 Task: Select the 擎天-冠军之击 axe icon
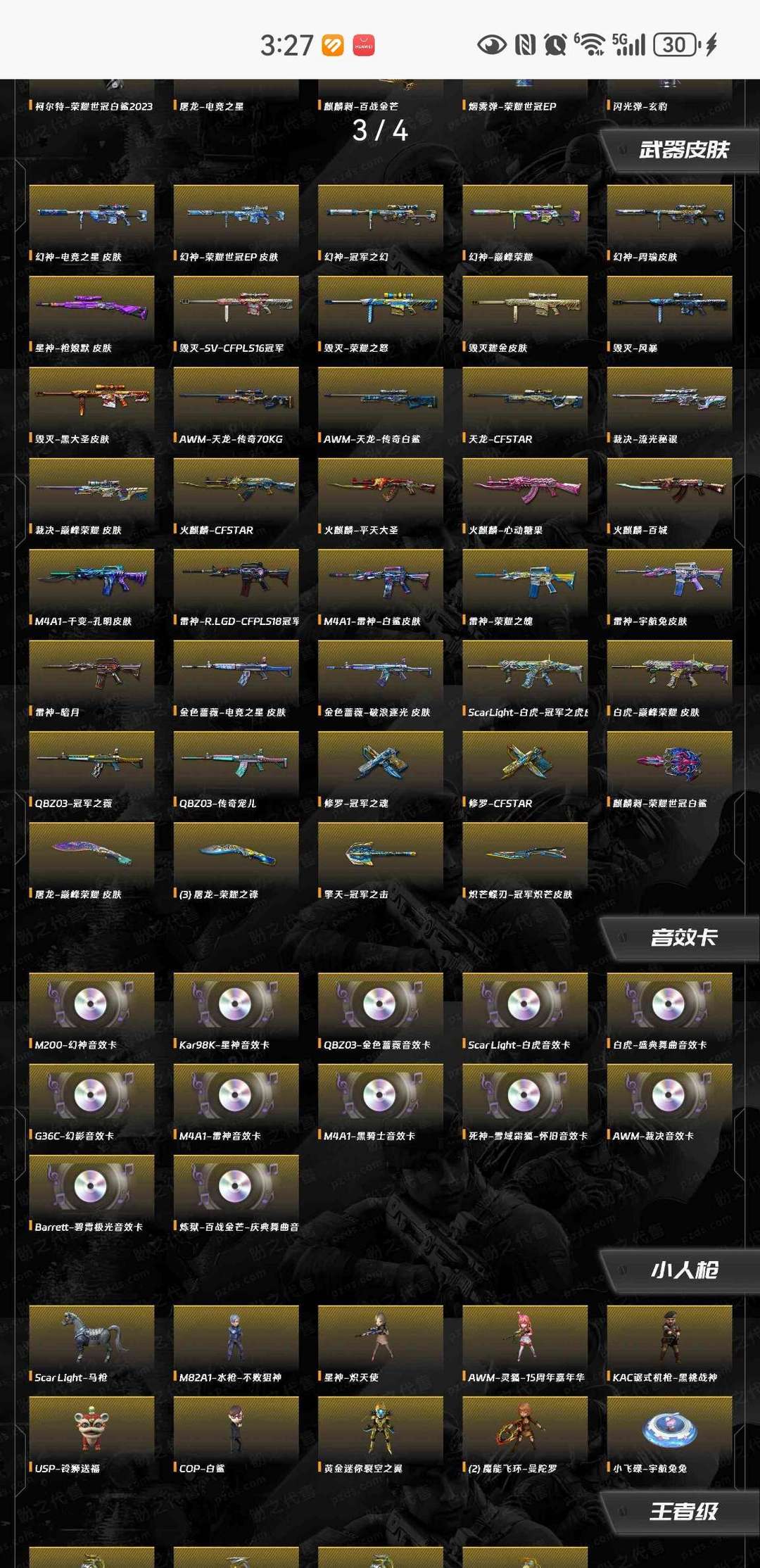381,852
